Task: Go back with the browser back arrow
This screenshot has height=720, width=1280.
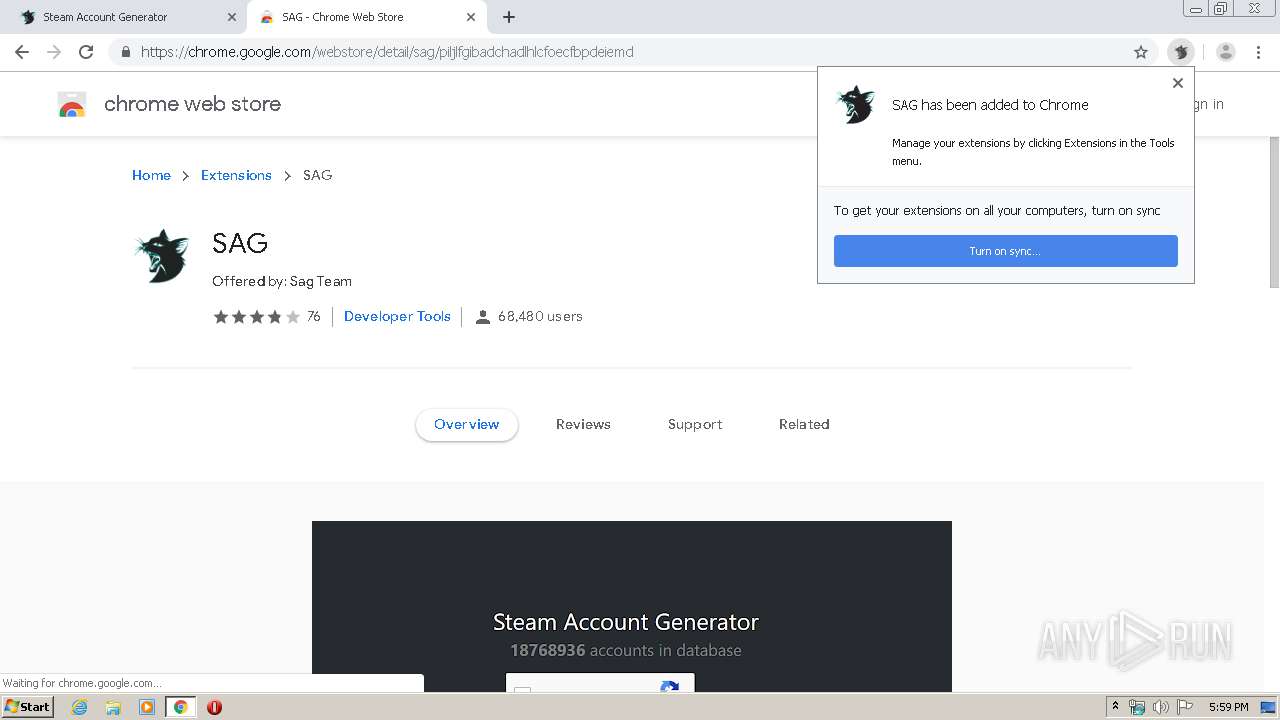Action: click(22, 52)
